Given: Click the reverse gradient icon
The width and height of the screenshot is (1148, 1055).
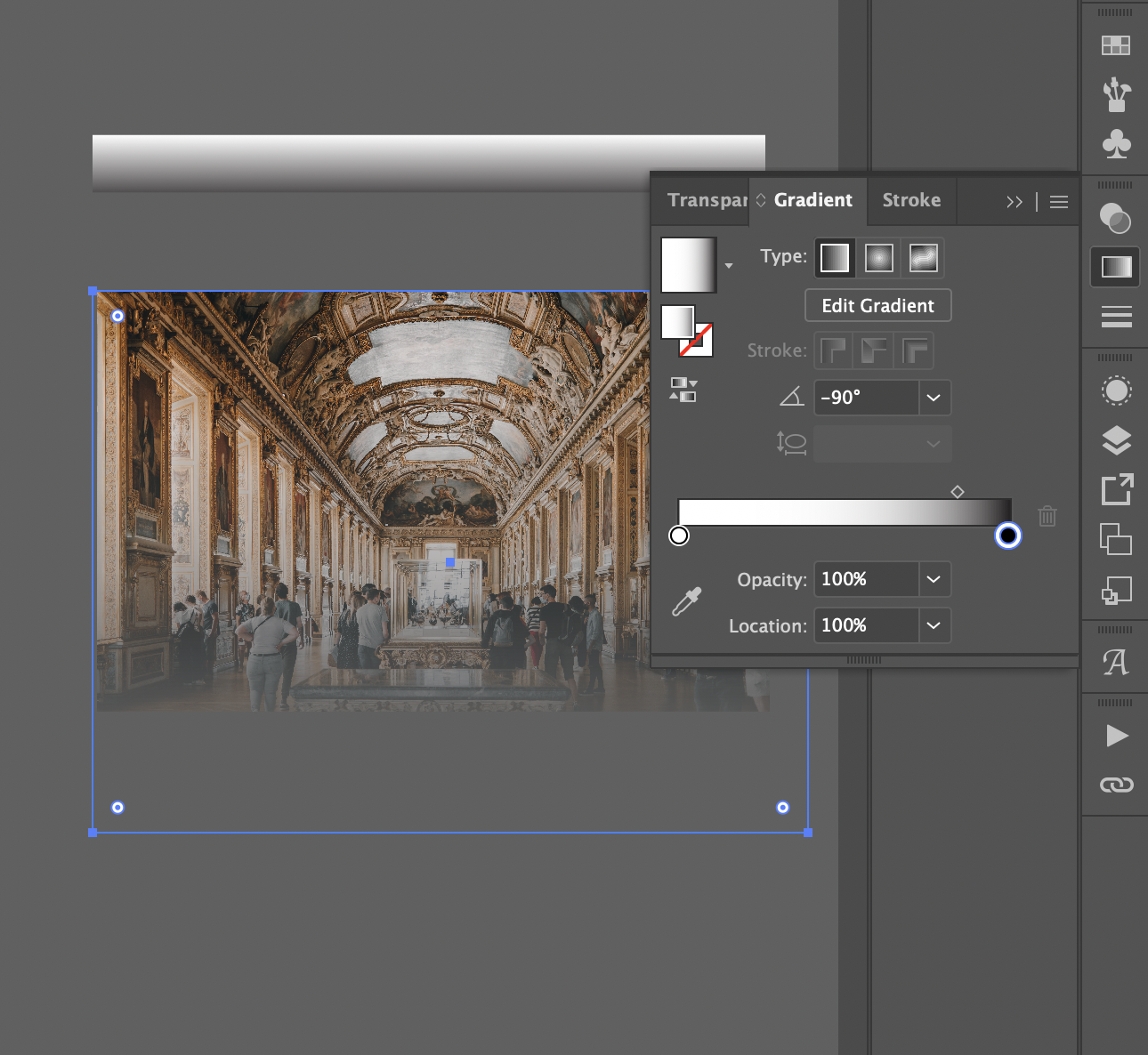Looking at the screenshot, I should click(683, 389).
